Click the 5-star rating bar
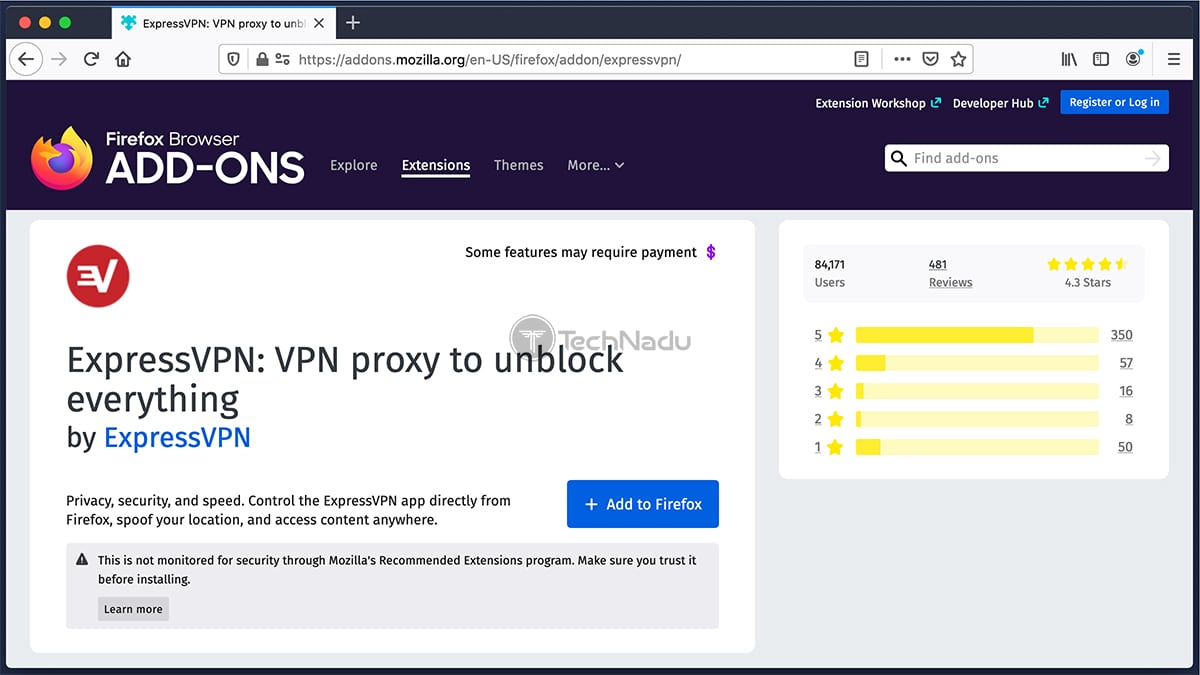The image size is (1200, 675). point(977,335)
